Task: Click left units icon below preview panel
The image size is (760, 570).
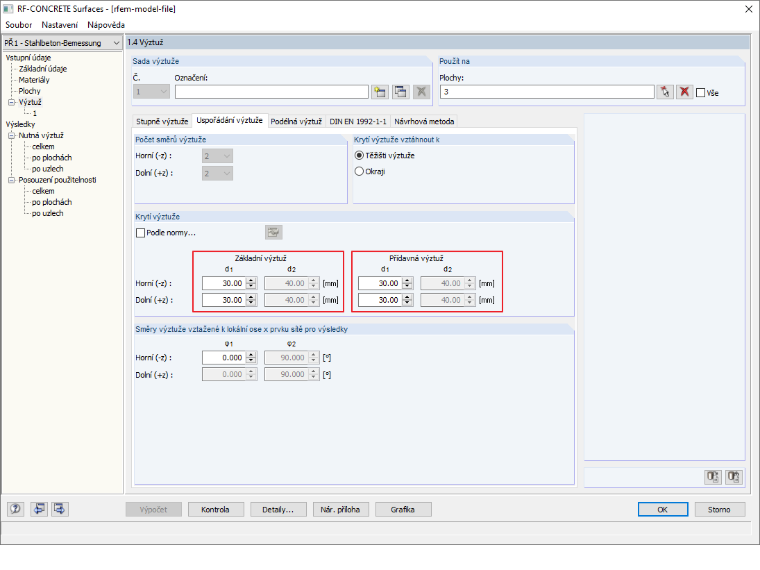Action: pyautogui.click(x=712, y=477)
